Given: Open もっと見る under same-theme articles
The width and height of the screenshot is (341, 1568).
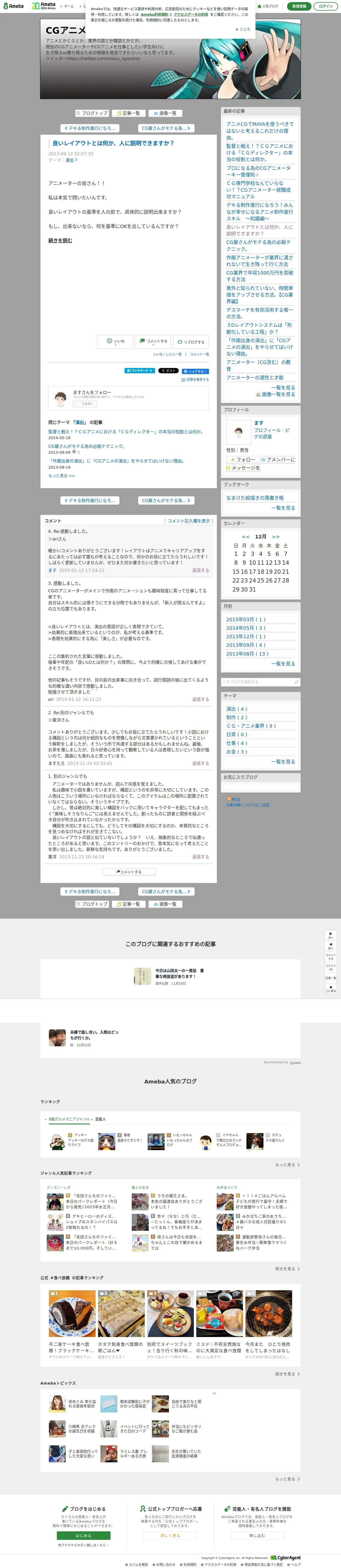Looking at the screenshot, I should tap(62, 475).
